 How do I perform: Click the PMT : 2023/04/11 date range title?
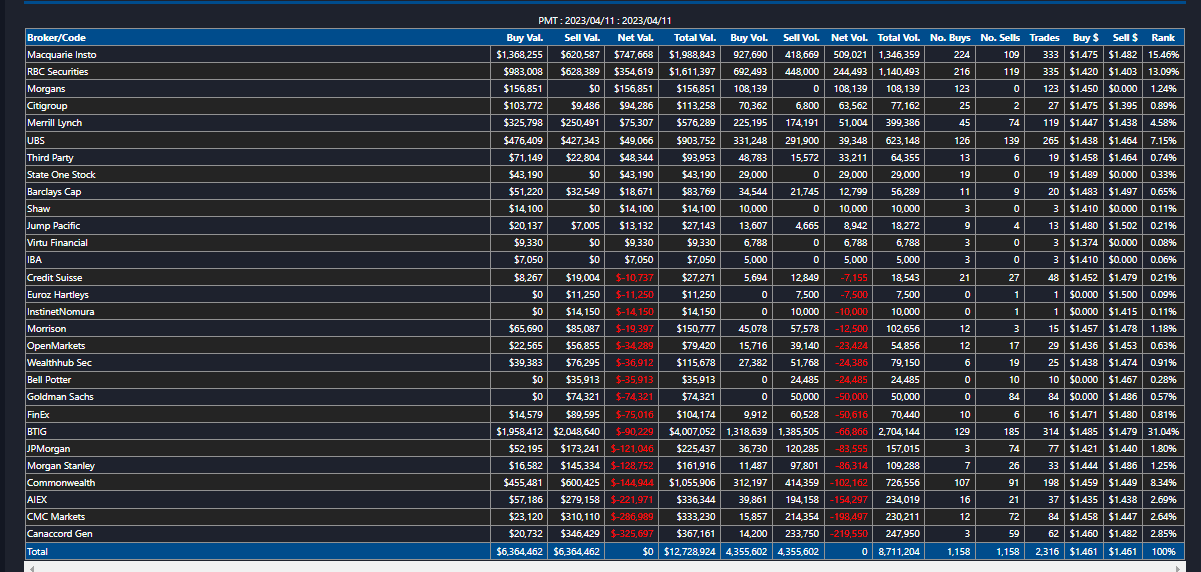point(604,20)
